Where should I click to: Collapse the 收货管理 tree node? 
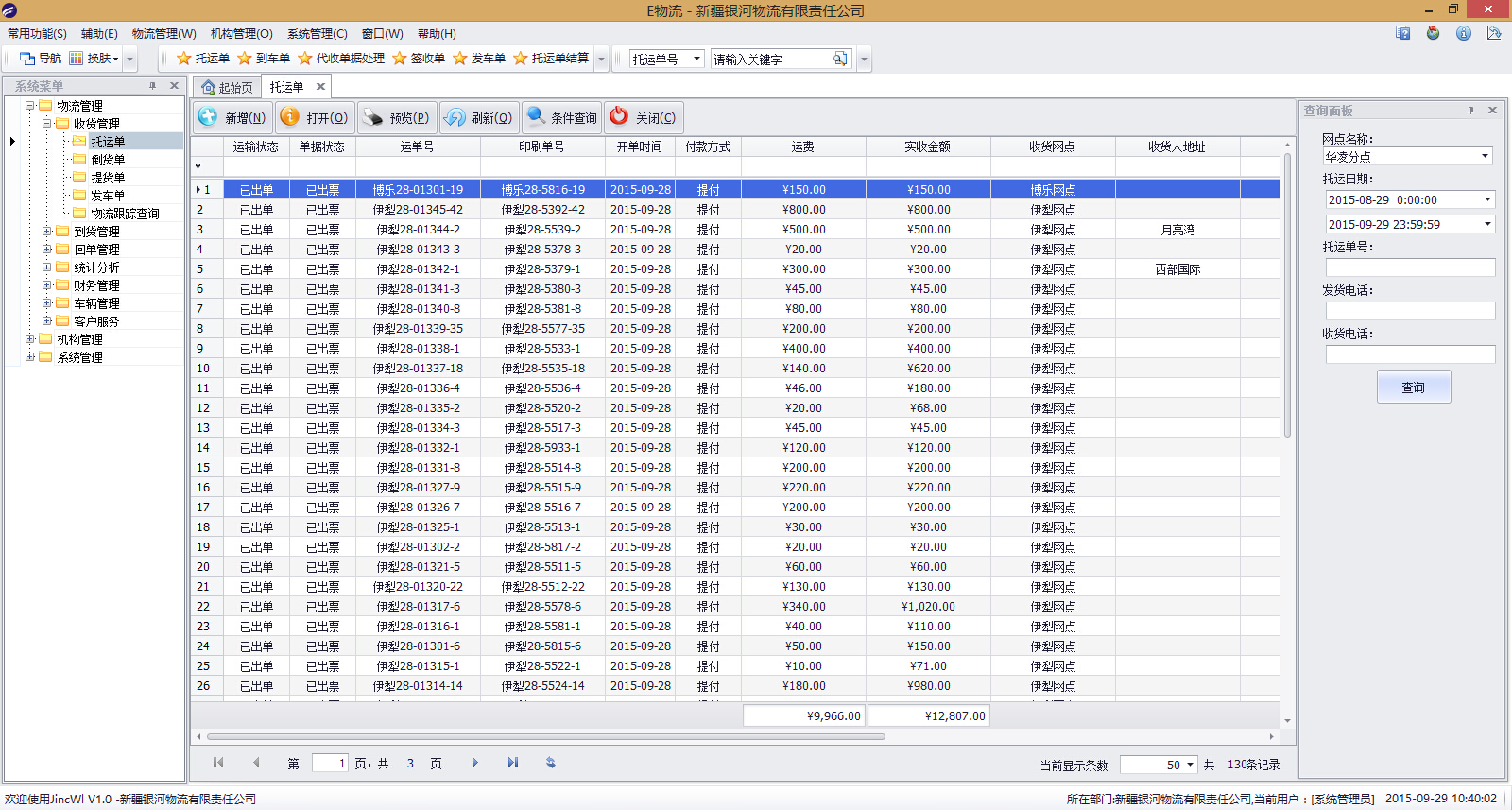tap(46, 124)
